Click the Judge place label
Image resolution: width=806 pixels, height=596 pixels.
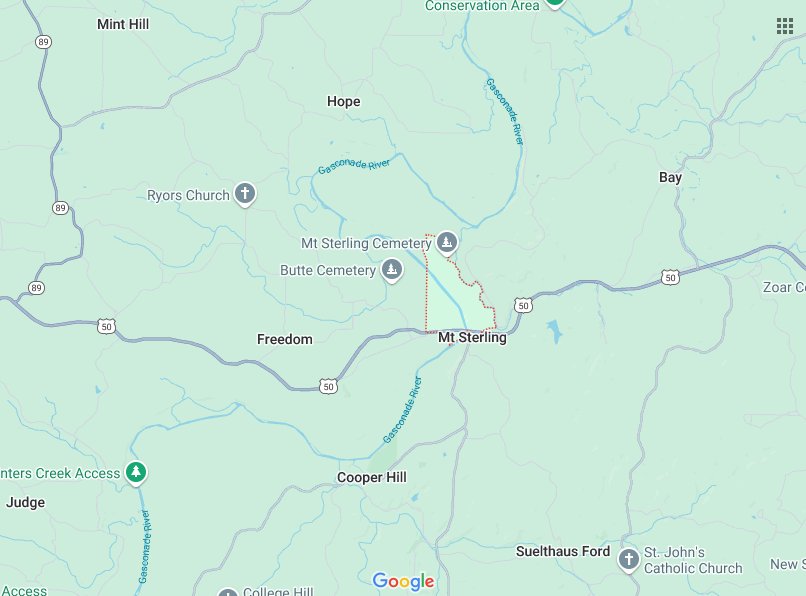(25, 502)
